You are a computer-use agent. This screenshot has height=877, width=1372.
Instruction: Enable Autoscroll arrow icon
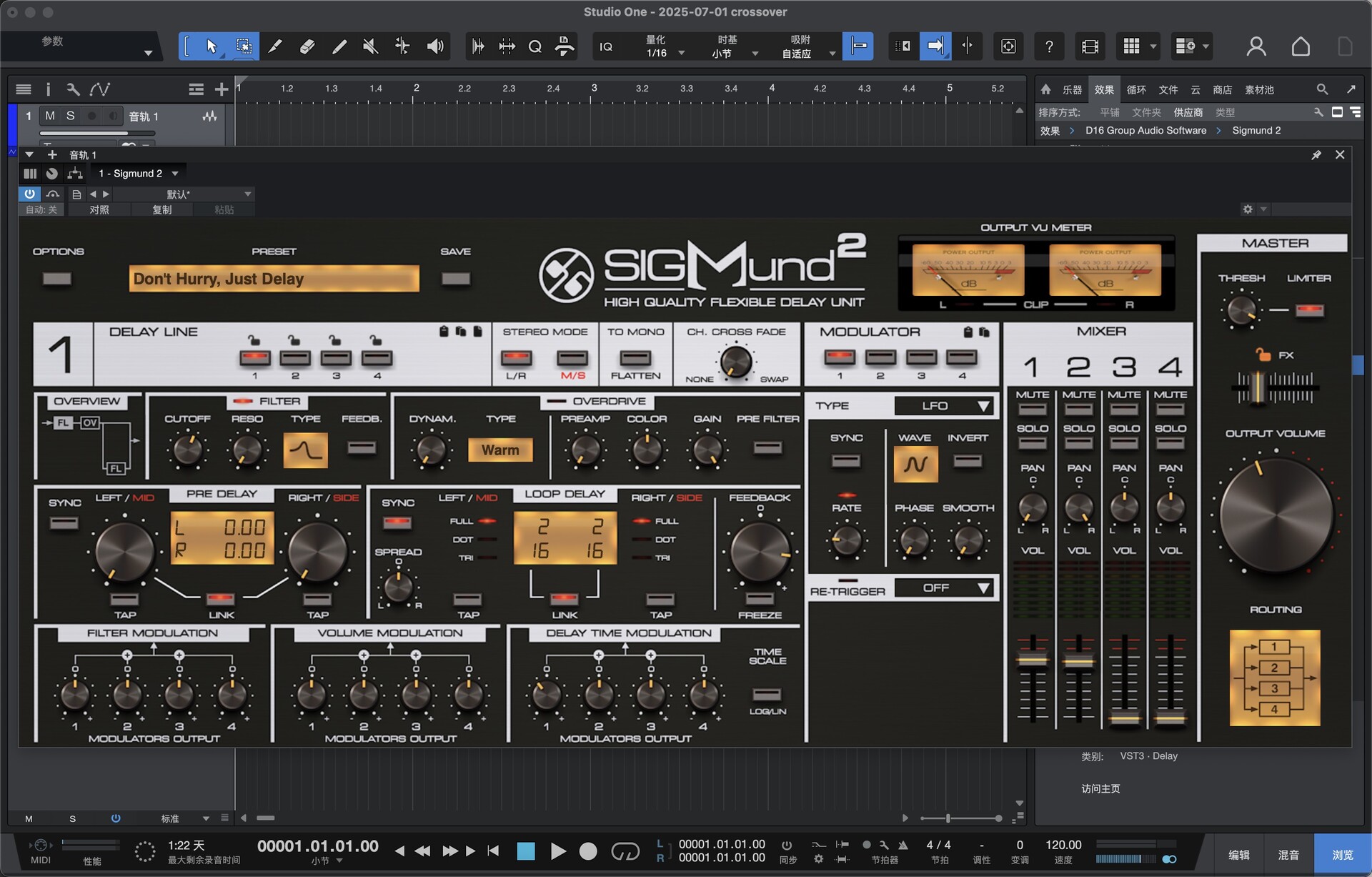tap(935, 46)
